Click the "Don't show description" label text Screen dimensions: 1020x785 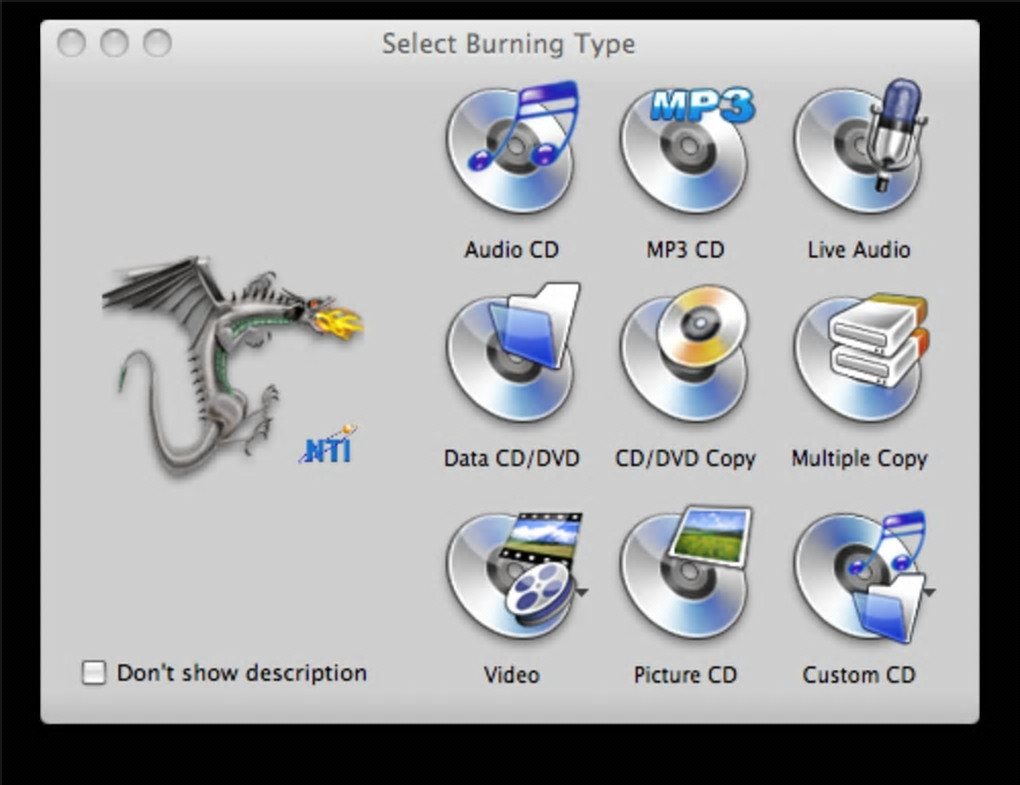coord(241,672)
